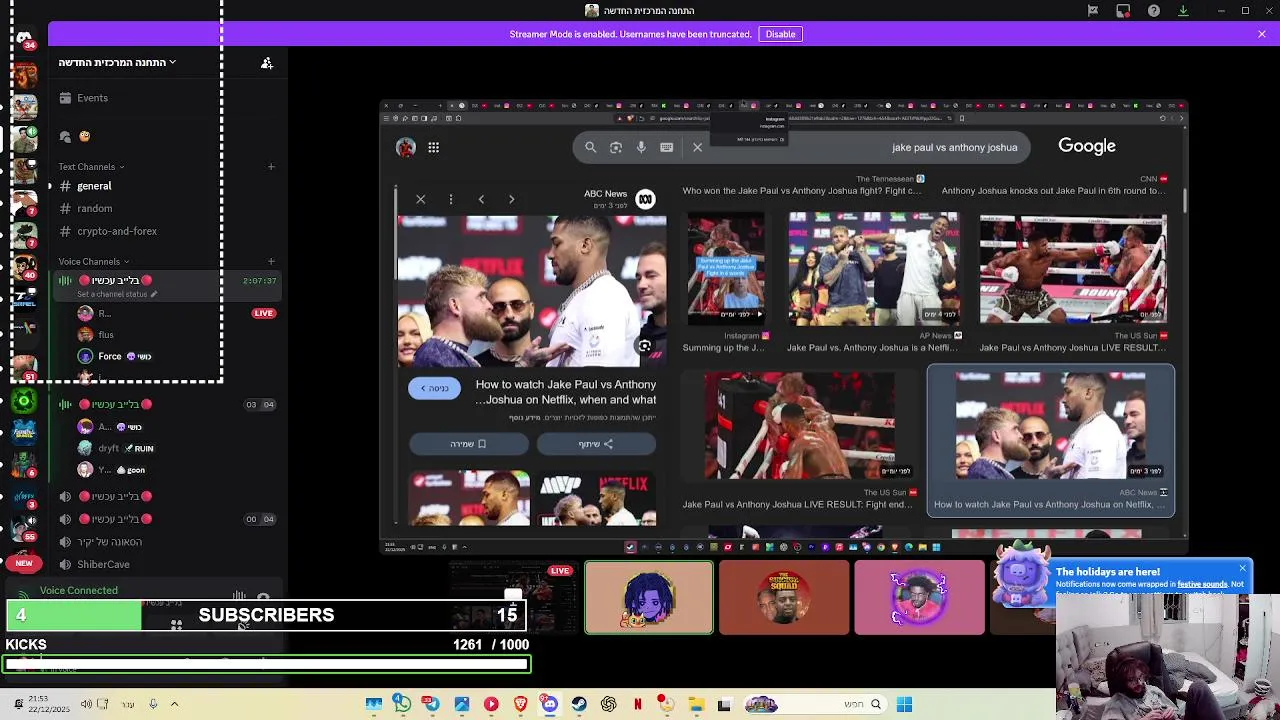
Task: Open the Google apps grid icon
Action: (433, 148)
